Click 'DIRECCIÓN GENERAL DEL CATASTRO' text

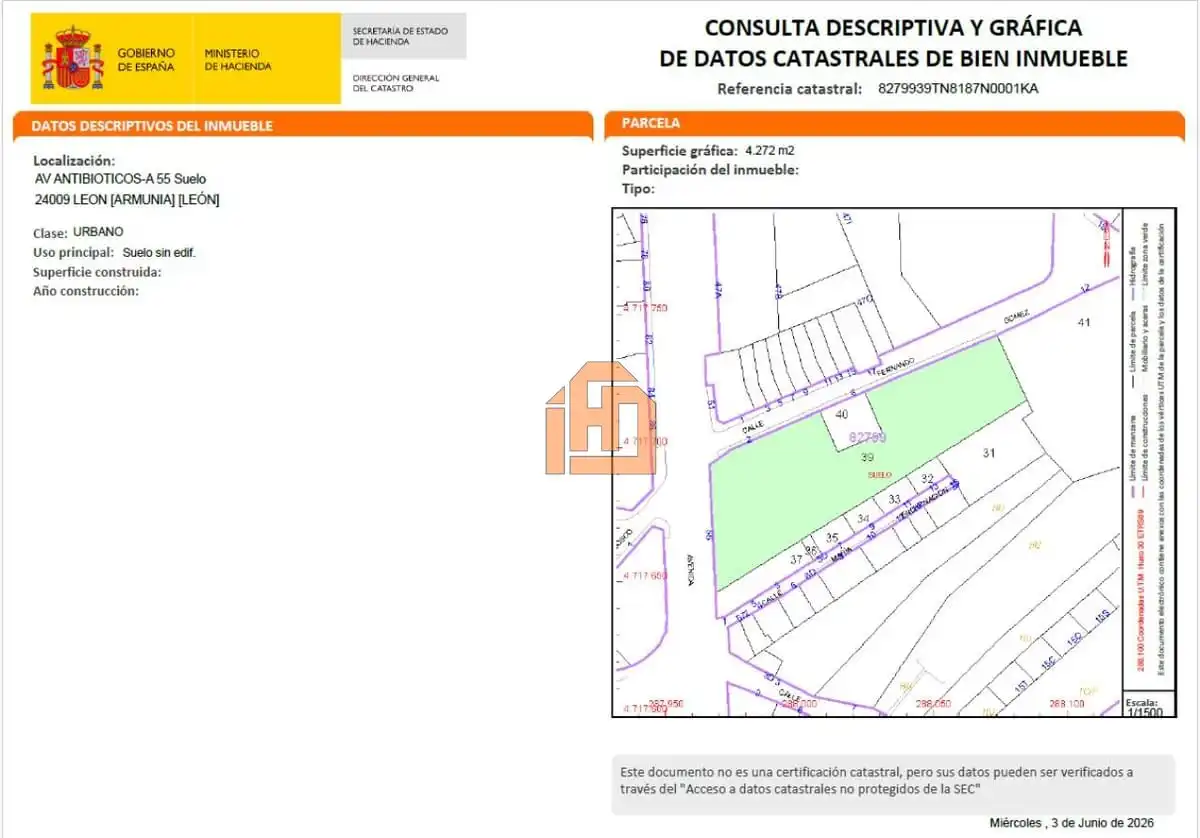click(x=395, y=83)
